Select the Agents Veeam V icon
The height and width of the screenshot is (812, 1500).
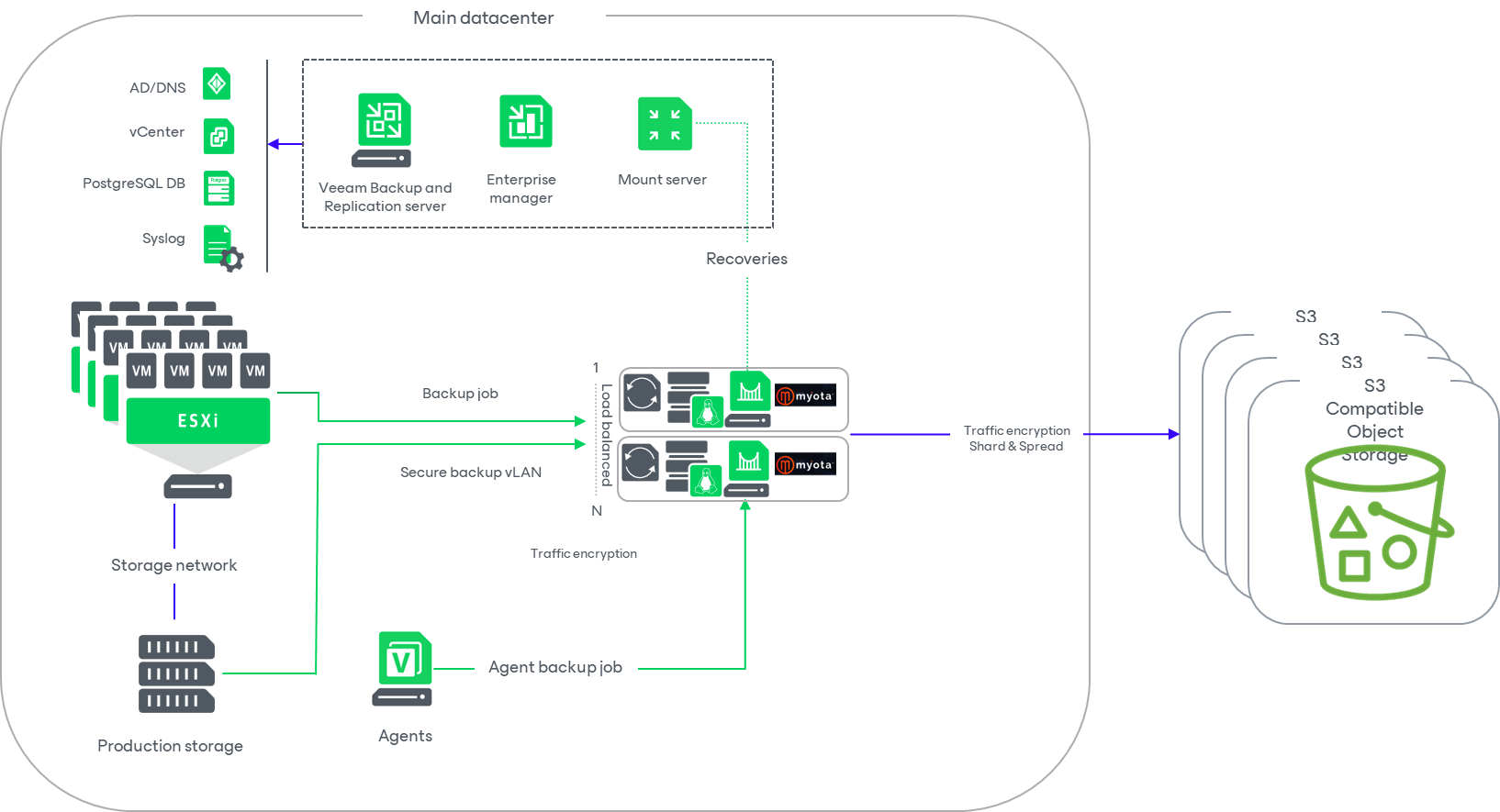[404, 669]
